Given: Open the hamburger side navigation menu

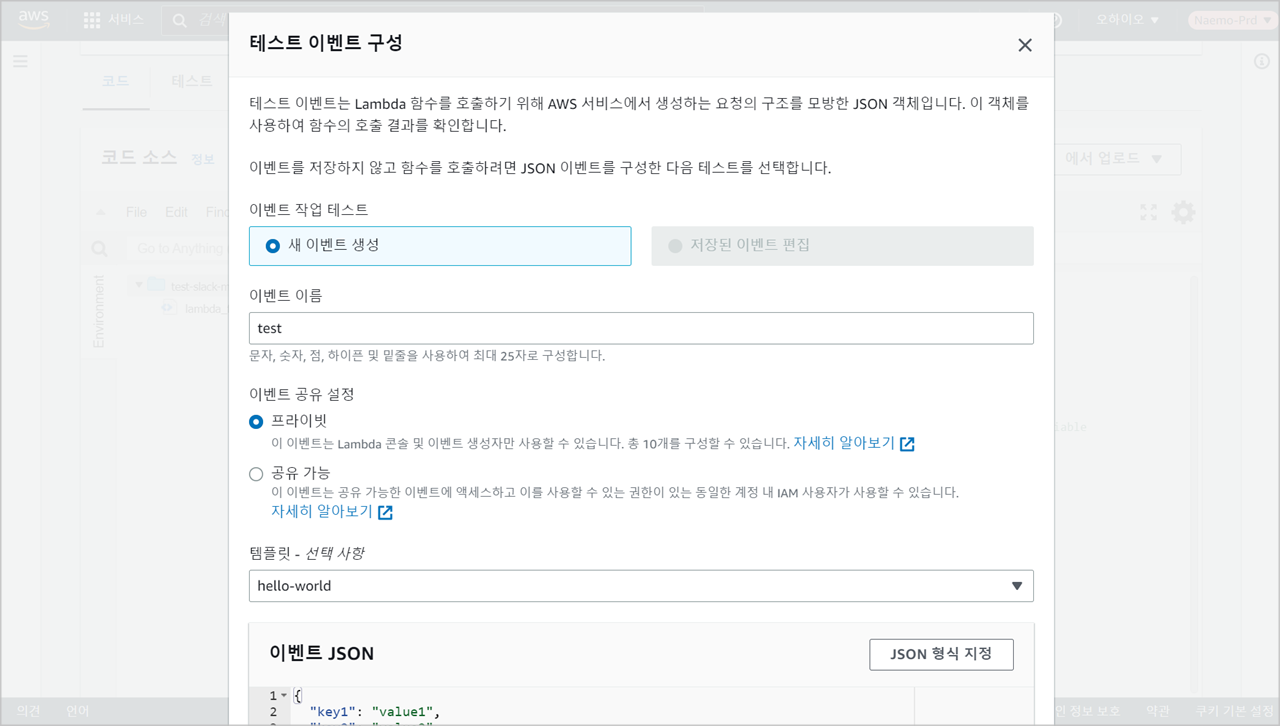Looking at the screenshot, I should [x=20, y=62].
